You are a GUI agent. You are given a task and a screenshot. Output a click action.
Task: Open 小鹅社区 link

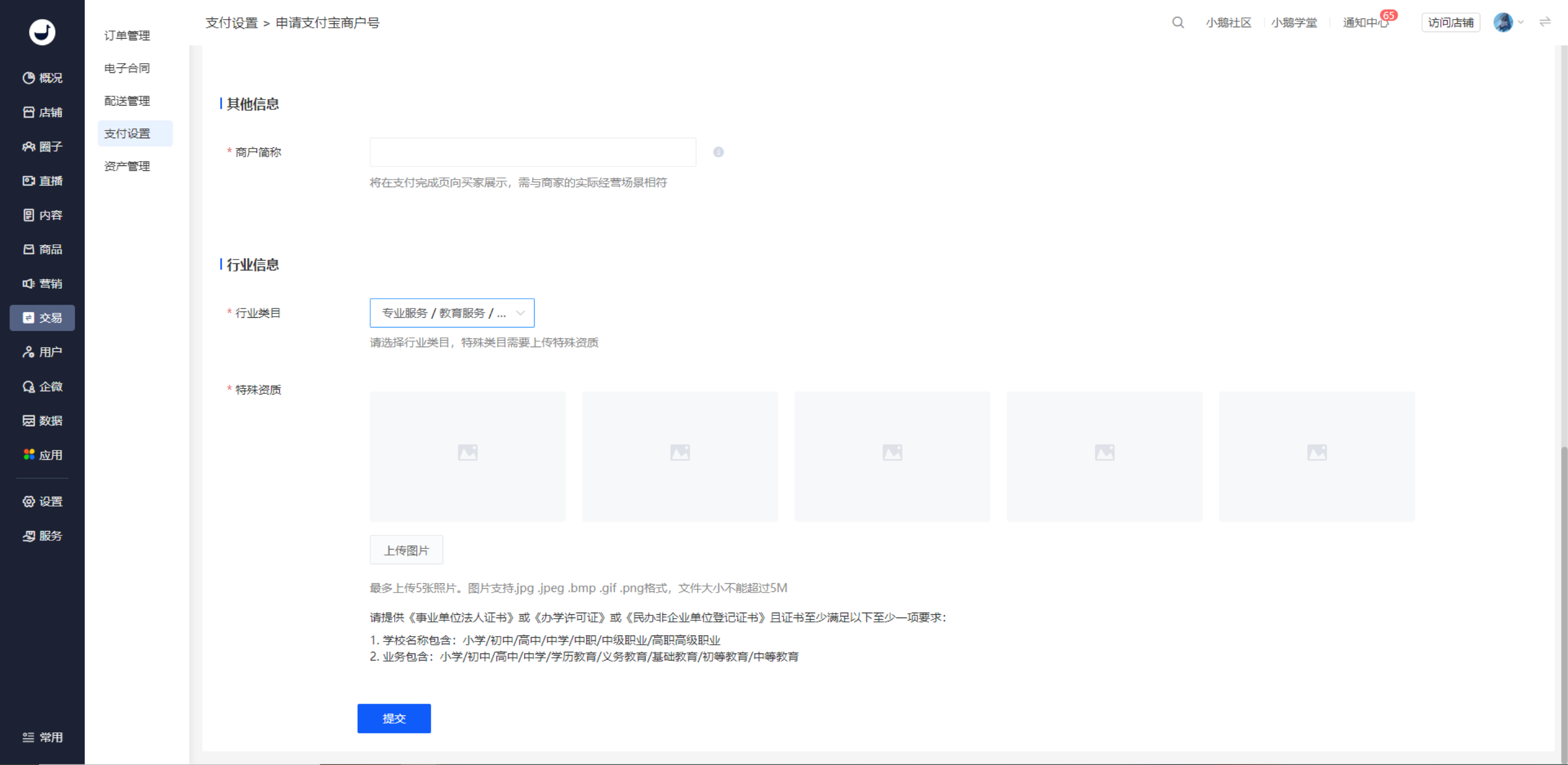point(1228,22)
